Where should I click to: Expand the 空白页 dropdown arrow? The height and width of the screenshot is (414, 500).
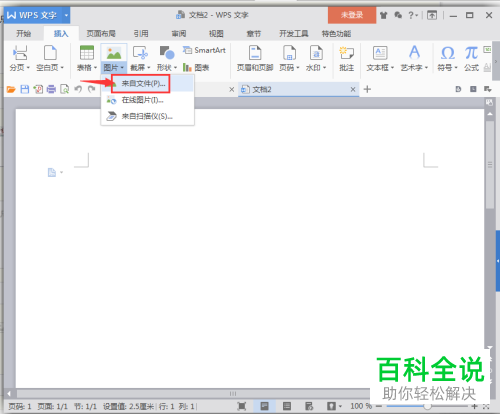click(62, 68)
